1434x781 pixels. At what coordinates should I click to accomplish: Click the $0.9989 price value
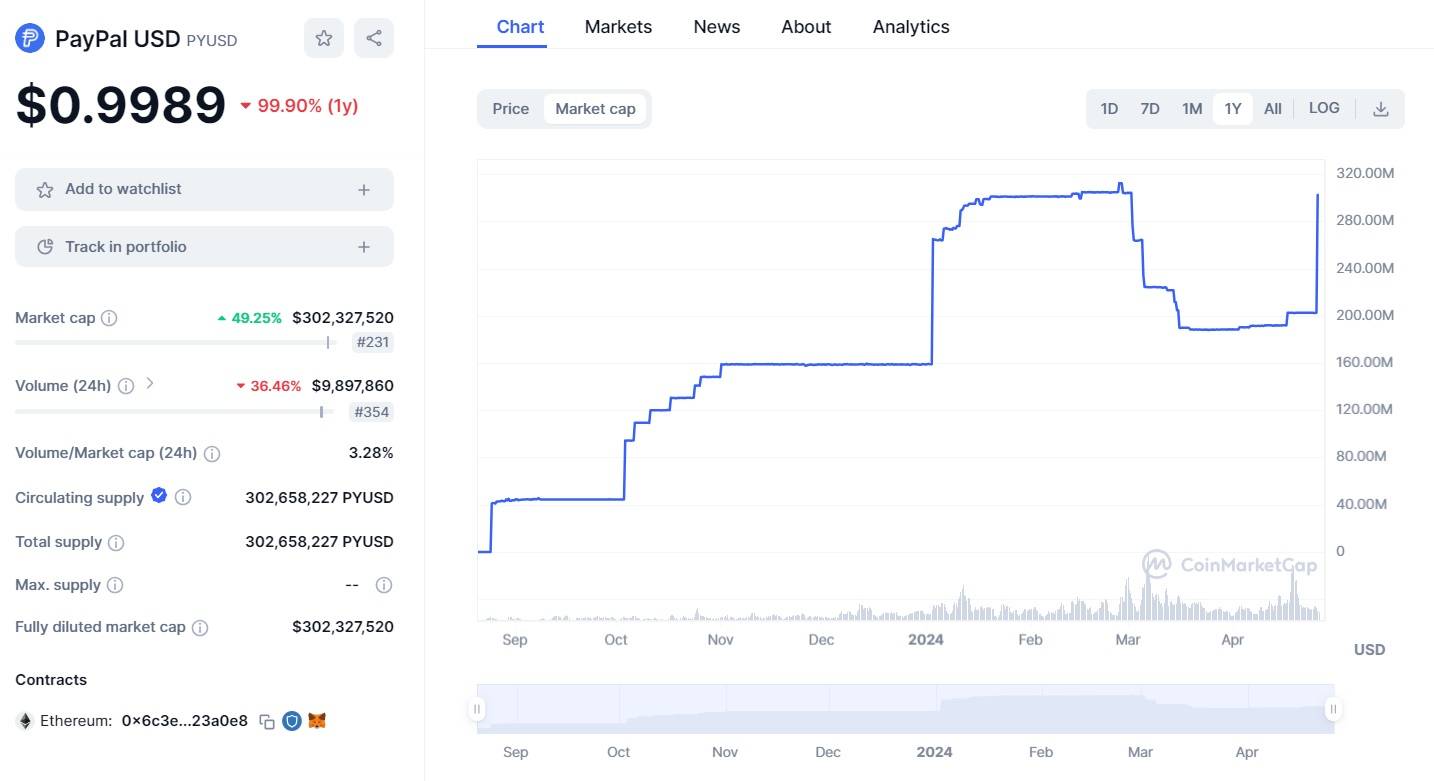coord(121,105)
